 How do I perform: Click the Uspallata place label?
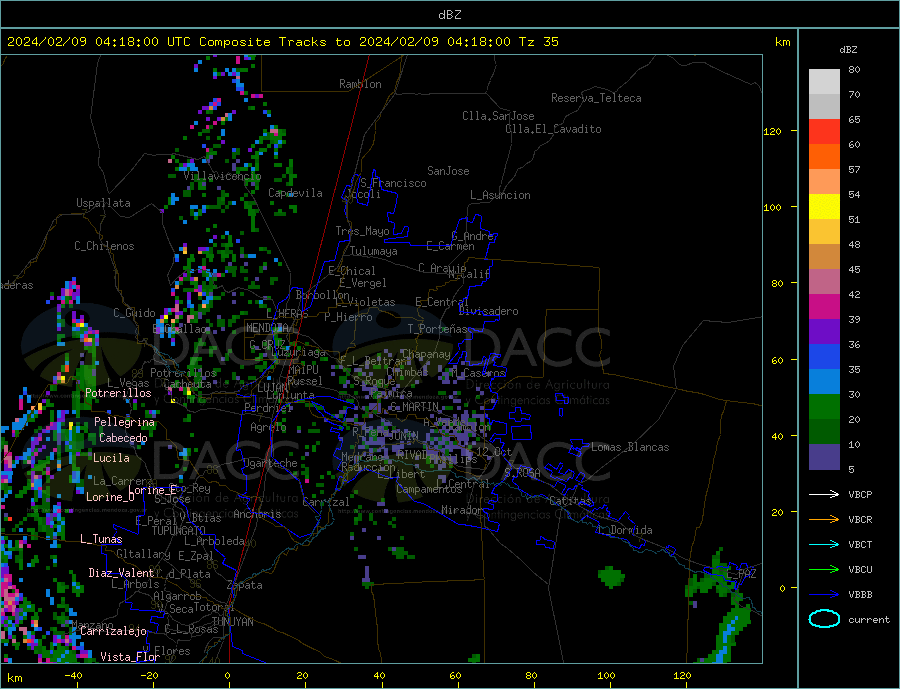[103, 203]
